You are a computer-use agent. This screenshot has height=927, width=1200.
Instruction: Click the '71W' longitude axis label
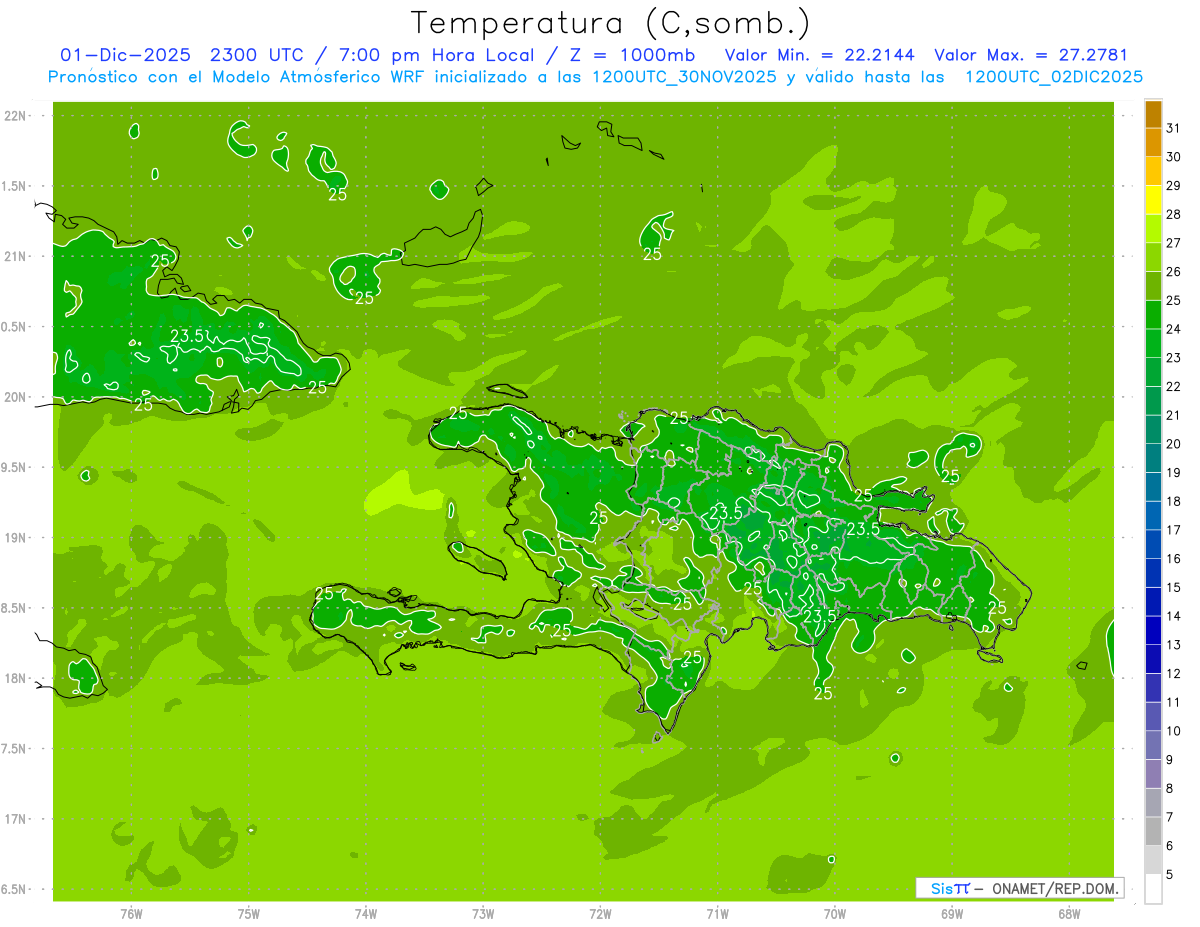point(717,913)
